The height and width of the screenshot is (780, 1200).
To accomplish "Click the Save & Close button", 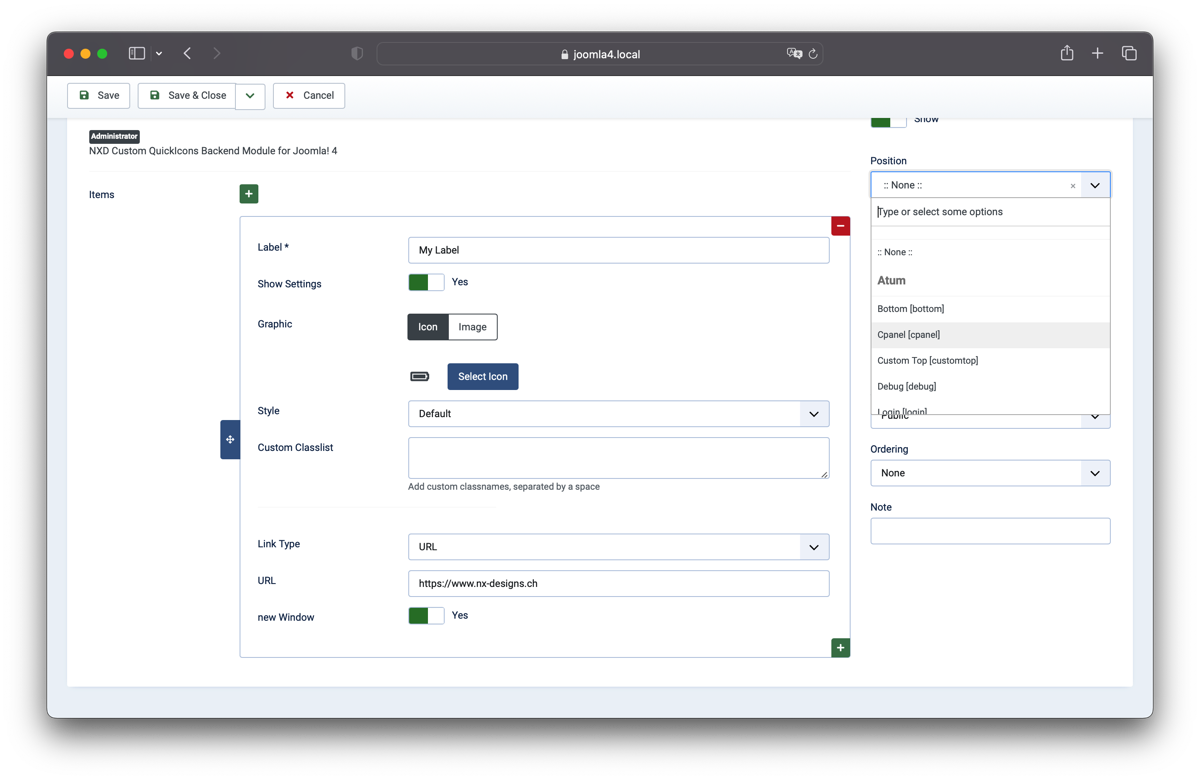I will point(187,96).
